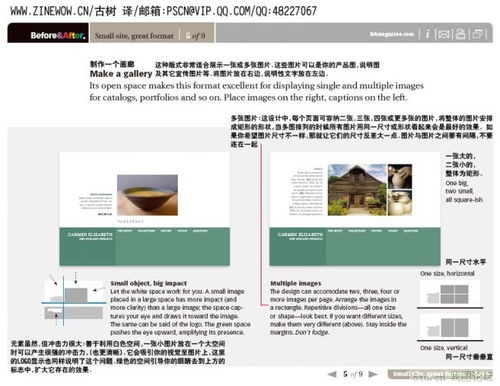Click Carmen Elizabeth logo in left mockup
The width and height of the screenshot is (500, 386).
(x=90, y=236)
